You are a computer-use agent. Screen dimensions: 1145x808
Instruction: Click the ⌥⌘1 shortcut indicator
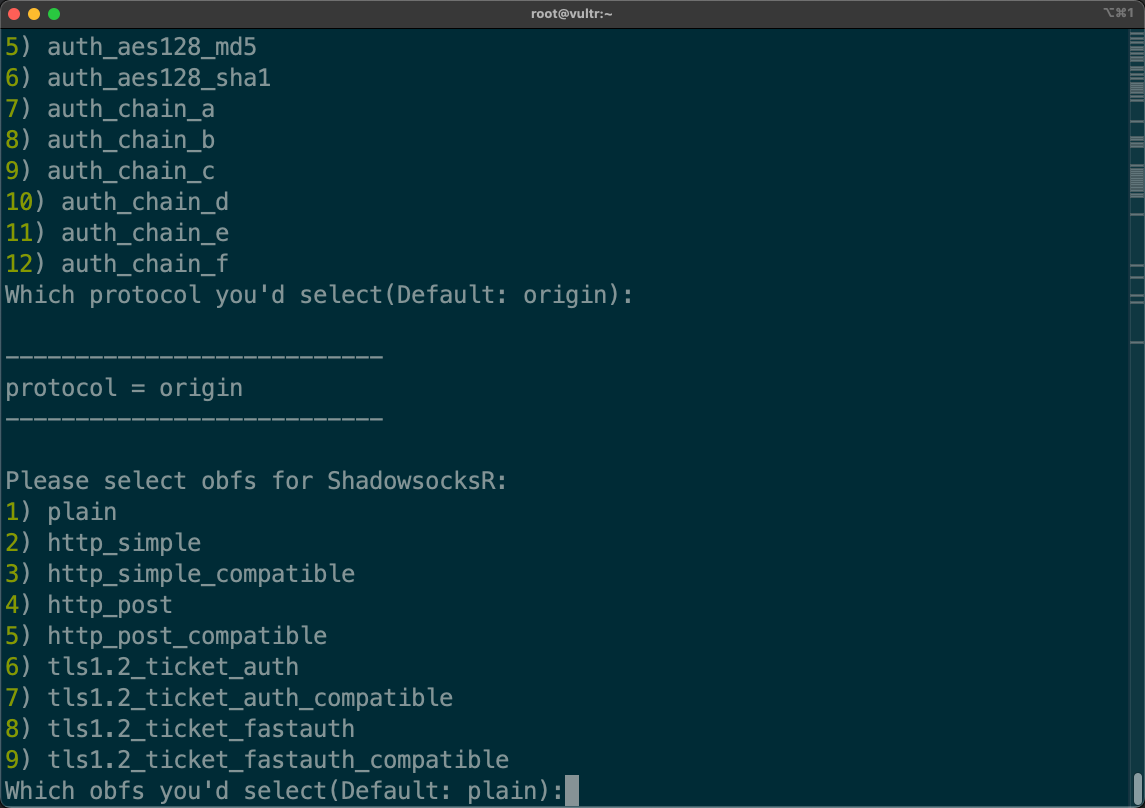click(x=1118, y=14)
